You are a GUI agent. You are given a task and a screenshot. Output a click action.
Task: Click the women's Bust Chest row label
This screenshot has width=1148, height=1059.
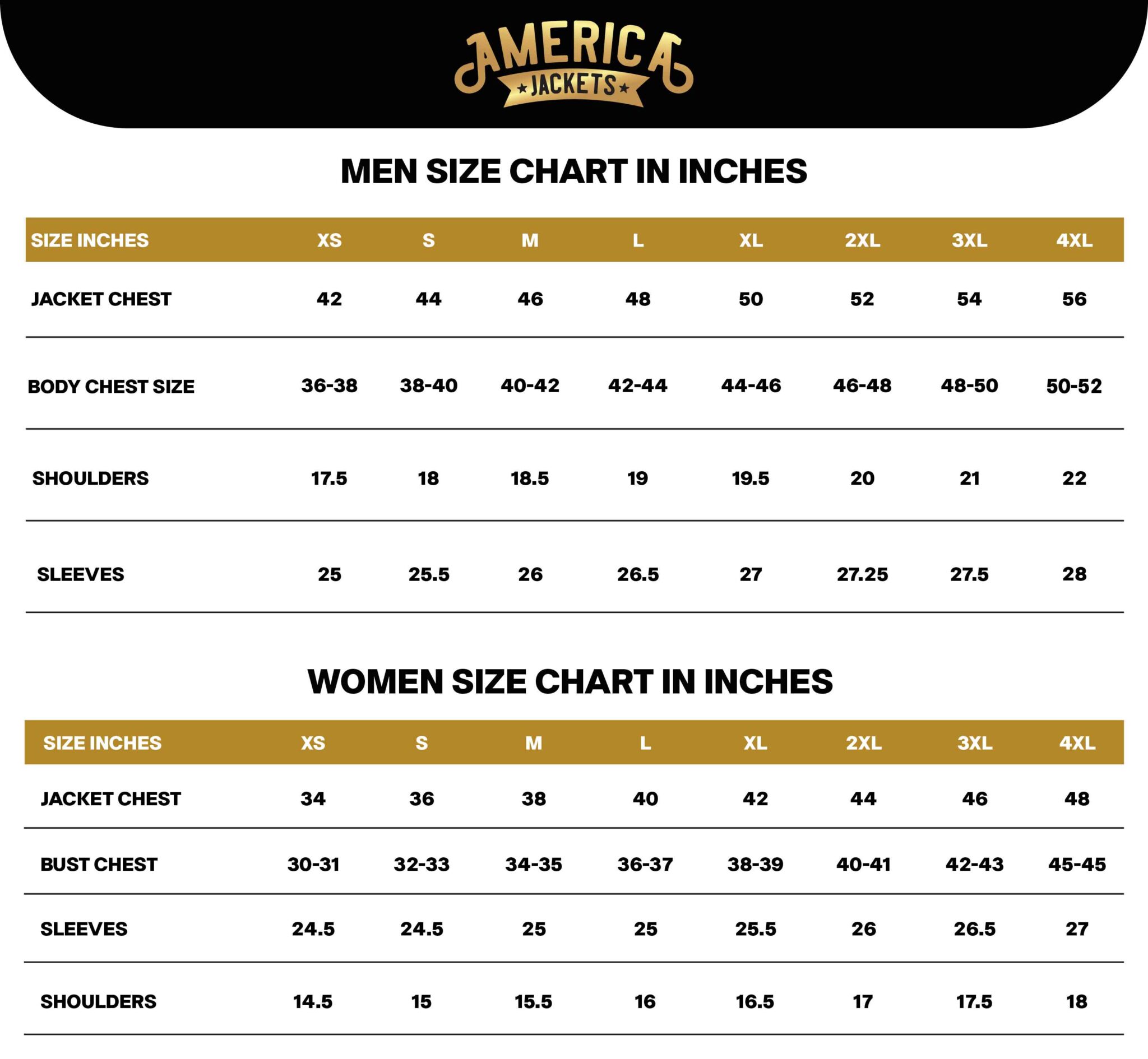99,864
